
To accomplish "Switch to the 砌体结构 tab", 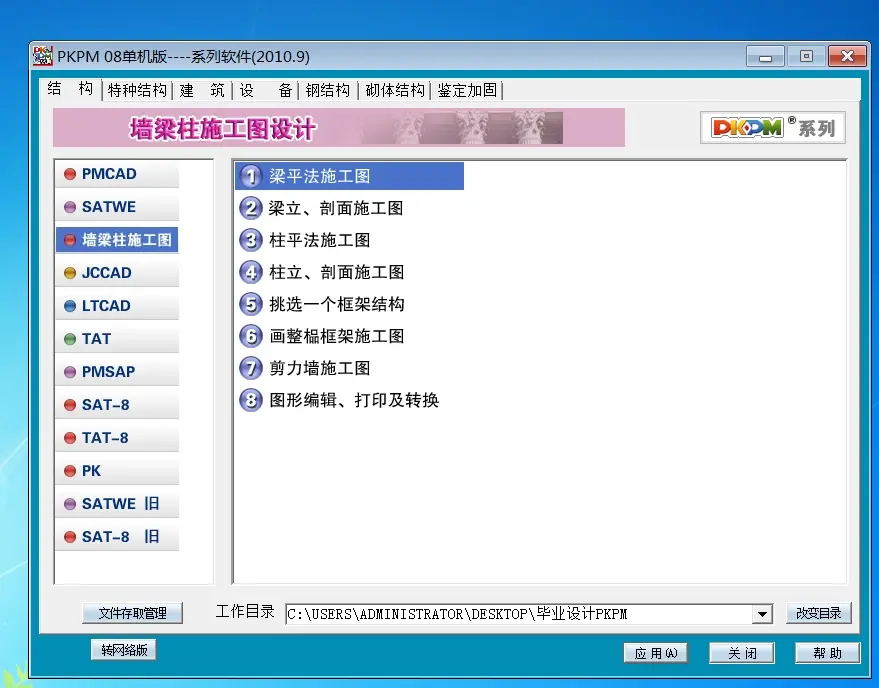I will (395, 90).
